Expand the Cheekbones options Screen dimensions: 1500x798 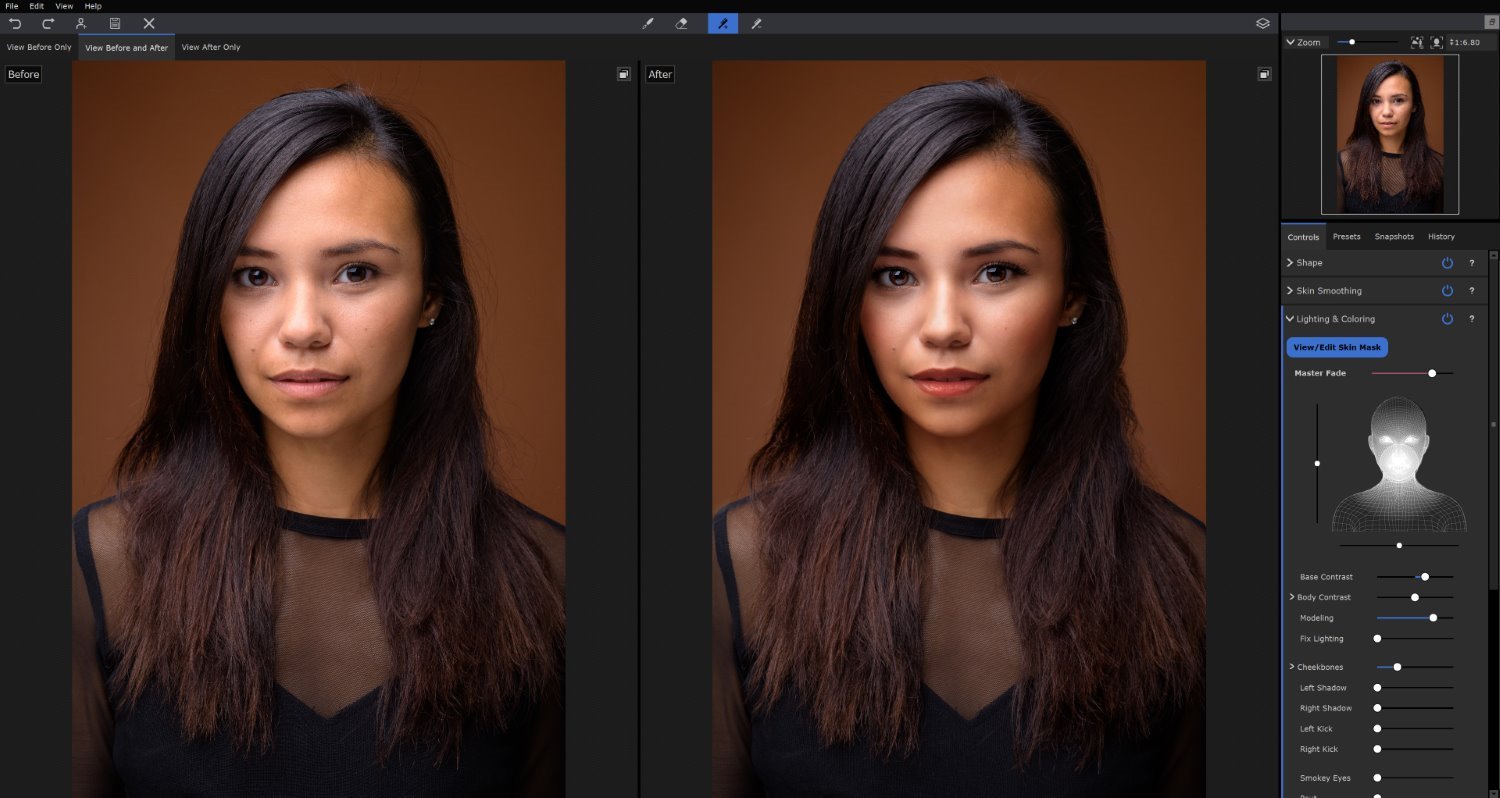tap(1292, 667)
